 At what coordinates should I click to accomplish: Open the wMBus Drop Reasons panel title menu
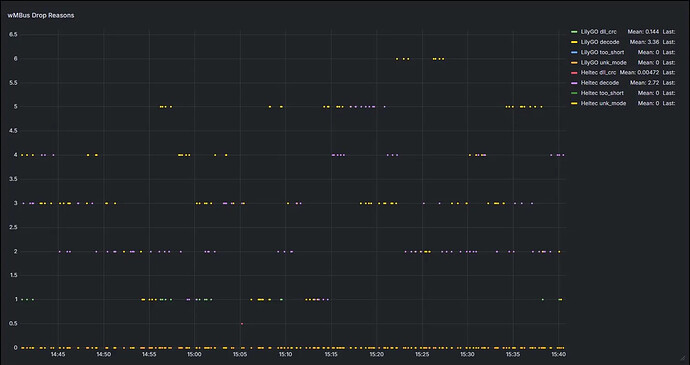[41, 15]
